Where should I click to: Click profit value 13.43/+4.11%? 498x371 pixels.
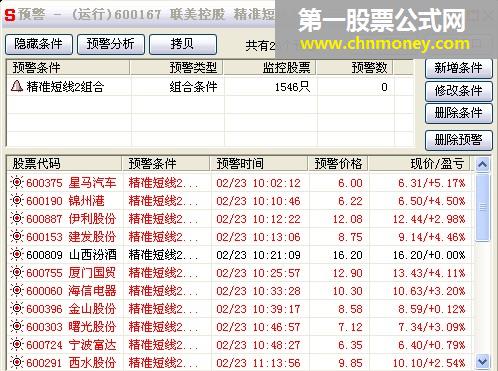[429, 273]
